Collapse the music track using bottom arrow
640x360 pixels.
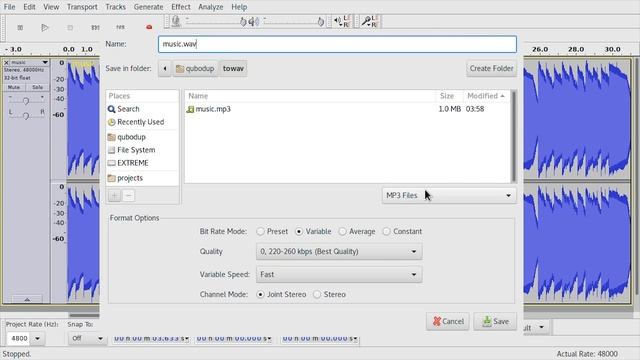pyautogui.click(x=27, y=300)
